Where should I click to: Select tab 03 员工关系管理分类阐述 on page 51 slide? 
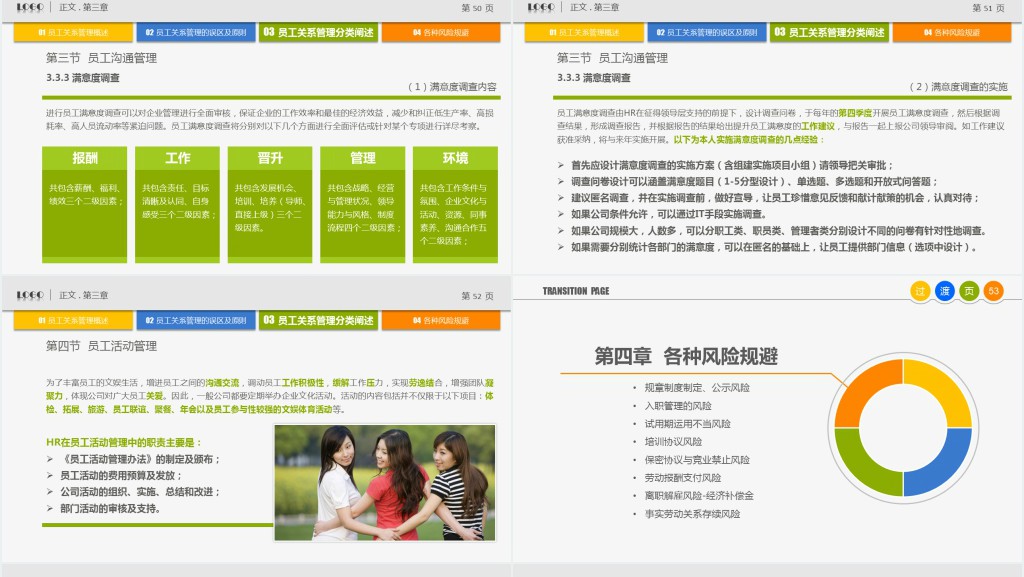[x=829, y=32]
